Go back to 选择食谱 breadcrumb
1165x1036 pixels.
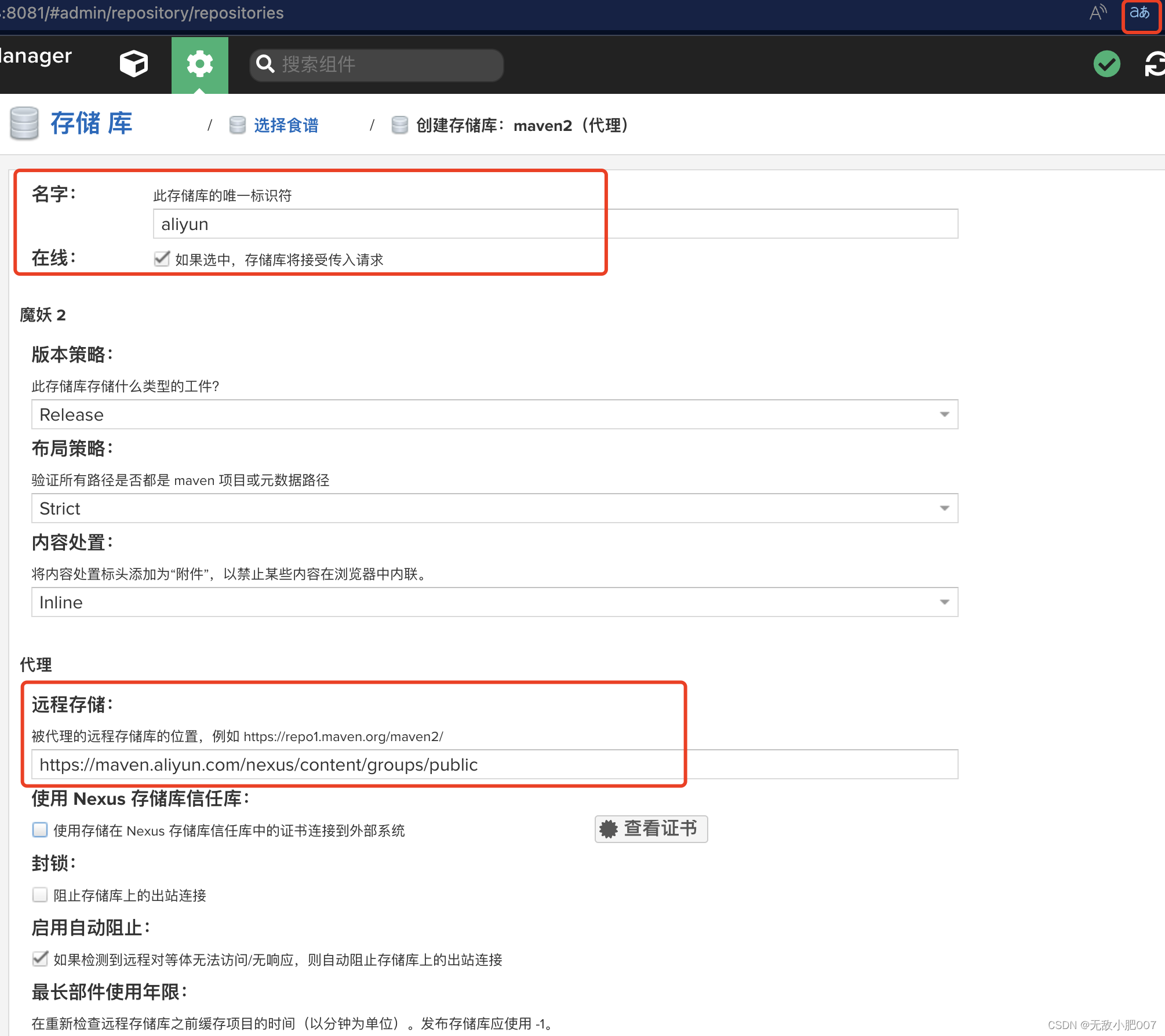coord(286,125)
